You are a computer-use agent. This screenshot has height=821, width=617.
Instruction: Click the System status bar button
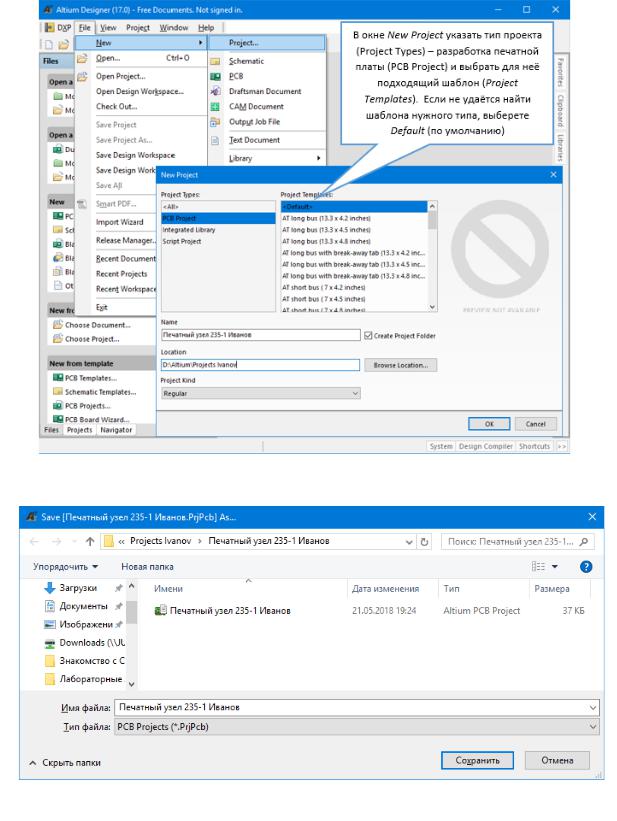441,446
